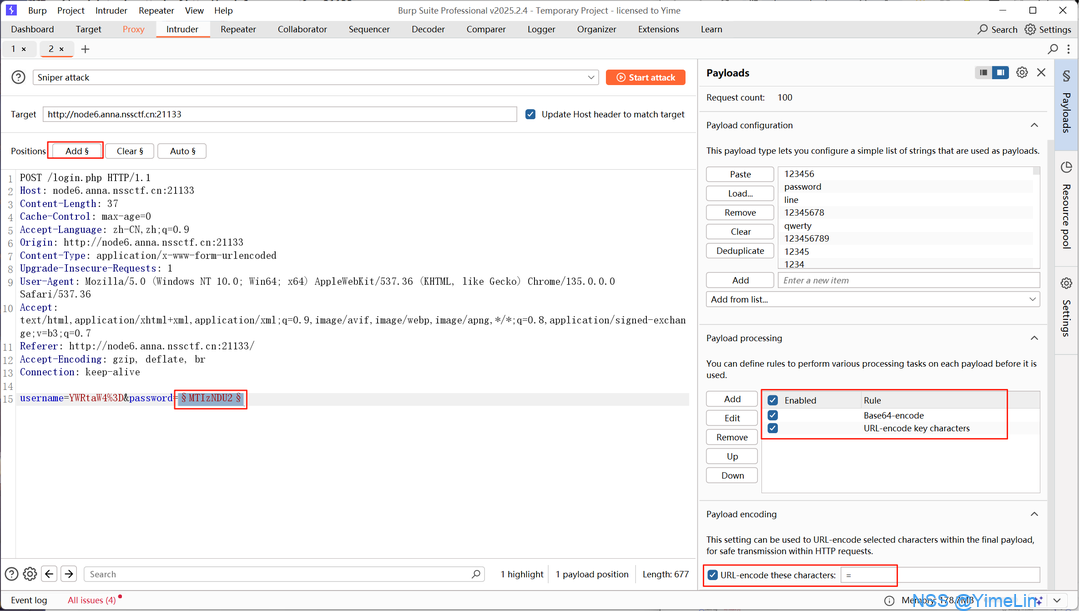The image size is (1079, 611).
Task: Disable the Base64-encode rule checkbox
Action: coord(773,415)
